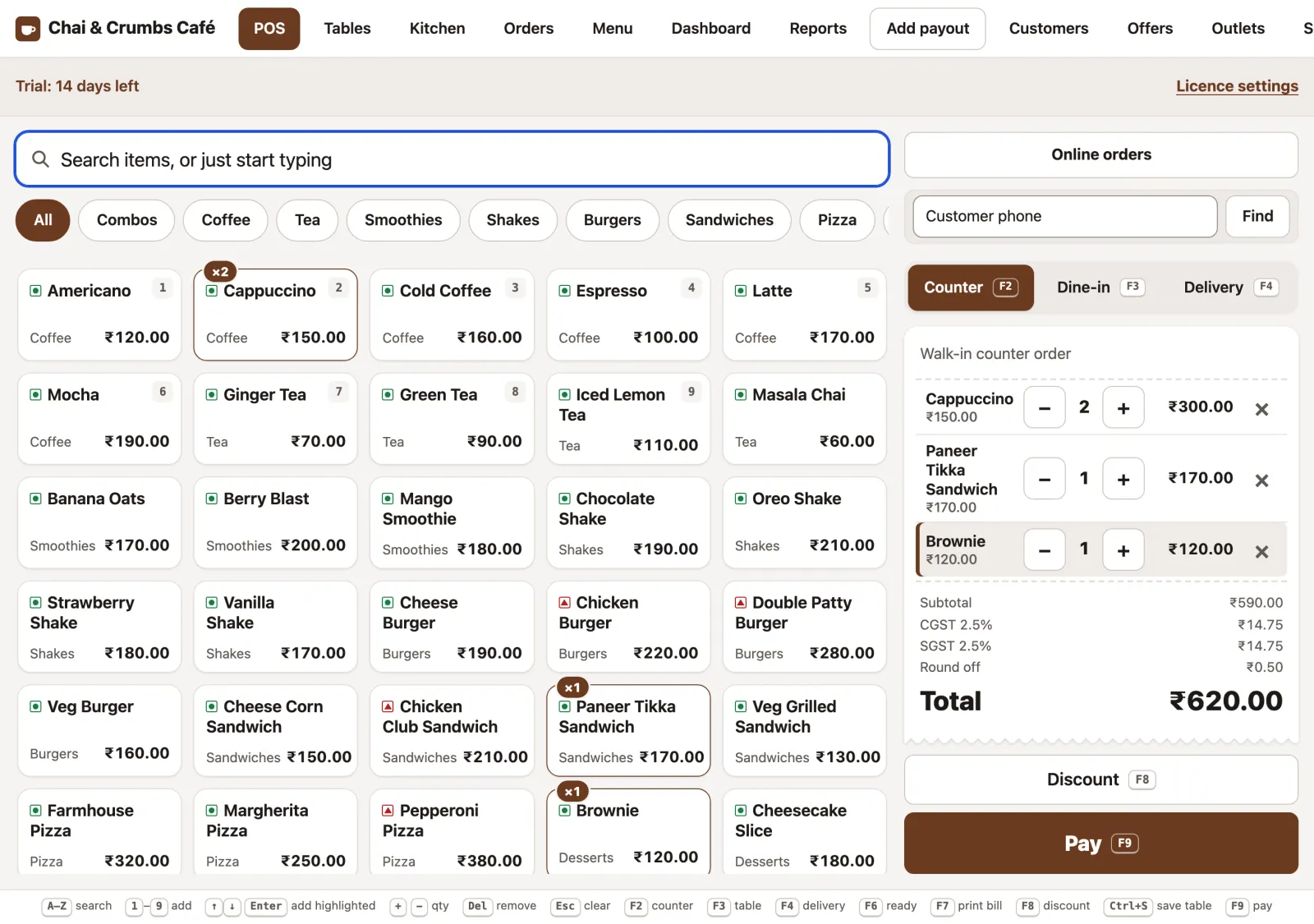Increase Cappuccino quantity with plus button
This screenshot has width=1314, height=924.
pos(1123,407)
